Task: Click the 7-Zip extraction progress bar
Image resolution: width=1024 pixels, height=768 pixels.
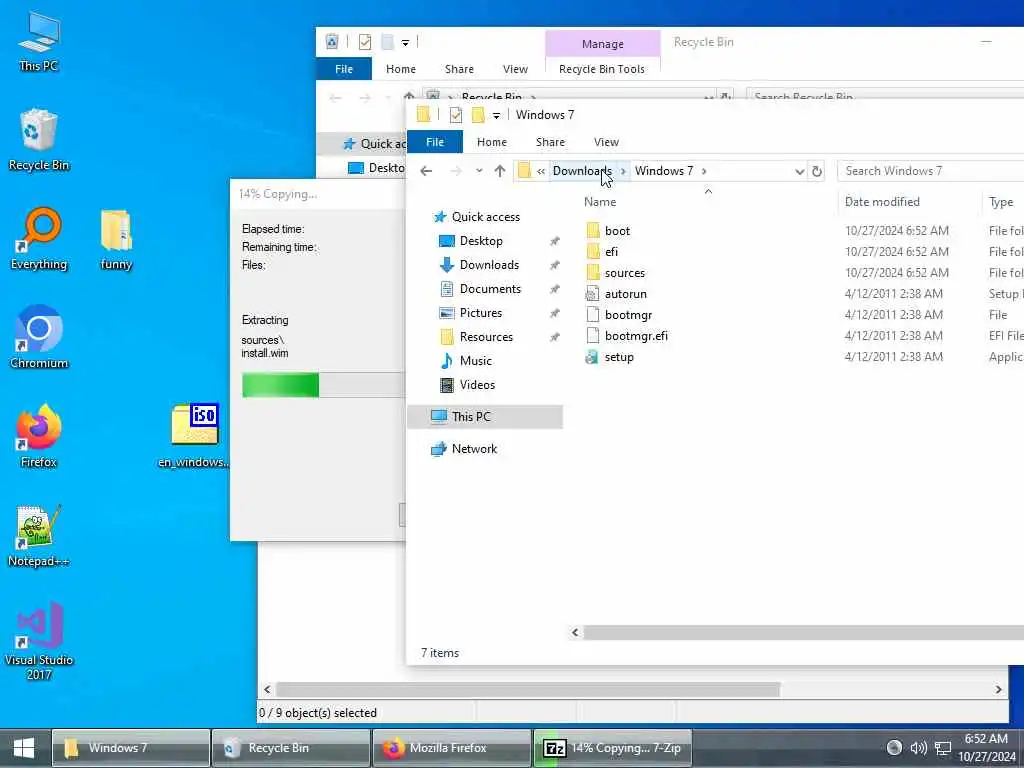Action: point(324,385)
